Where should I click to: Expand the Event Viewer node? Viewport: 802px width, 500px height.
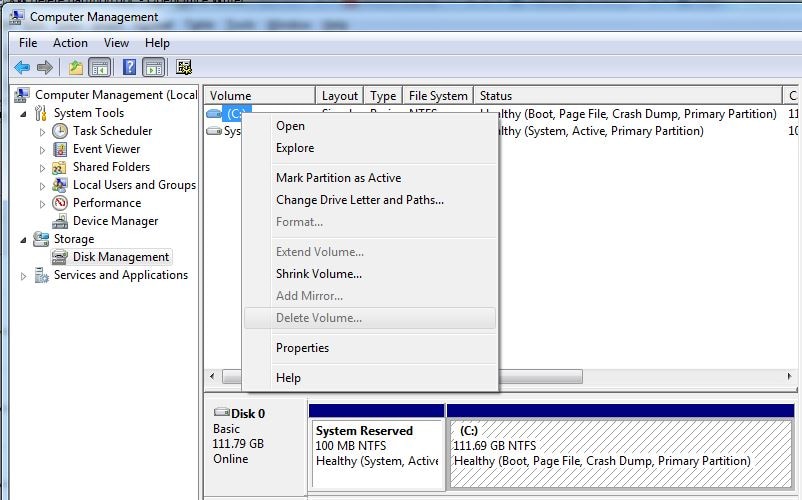pyautogui.click(x=42, y=150)
